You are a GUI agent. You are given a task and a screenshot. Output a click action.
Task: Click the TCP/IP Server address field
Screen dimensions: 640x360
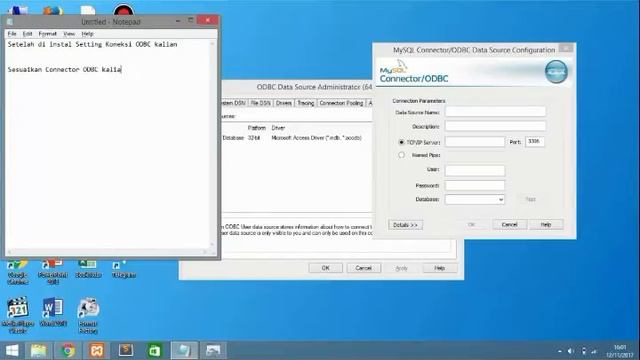pos(475,142)
